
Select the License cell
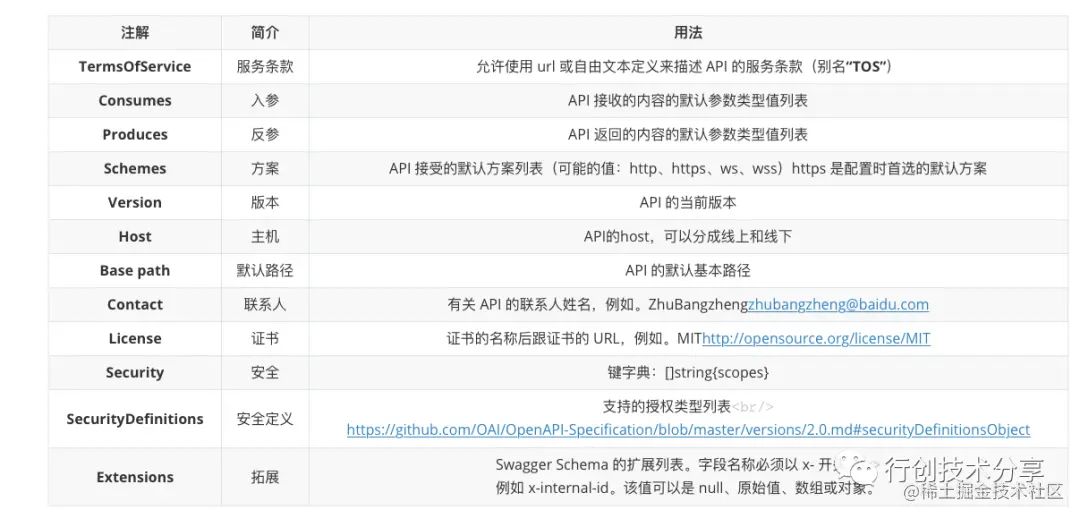pos(134,339)
